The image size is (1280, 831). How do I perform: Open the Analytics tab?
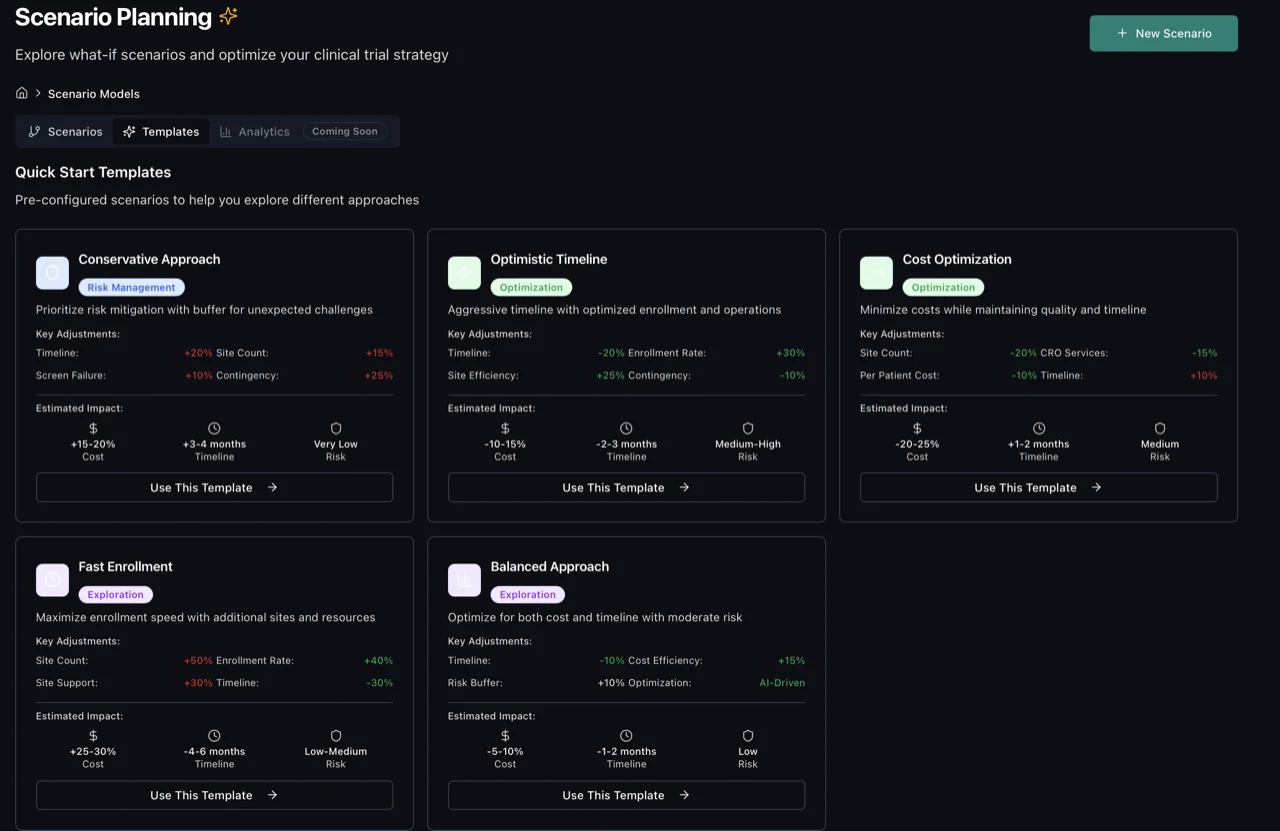(254, 131)
